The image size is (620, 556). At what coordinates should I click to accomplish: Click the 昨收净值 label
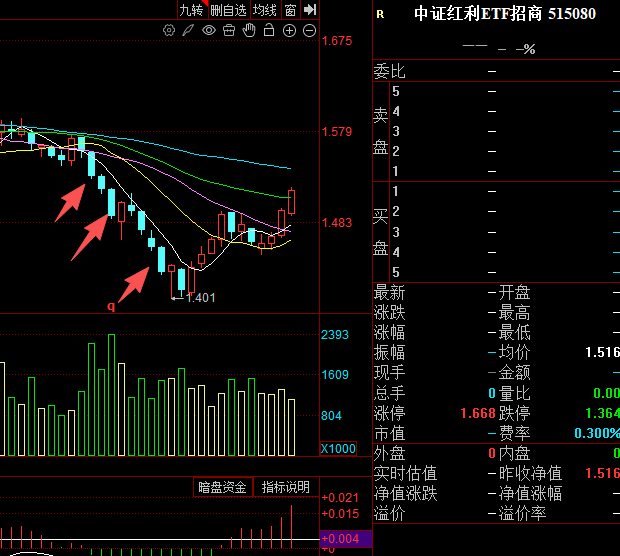tap(530, 473)
